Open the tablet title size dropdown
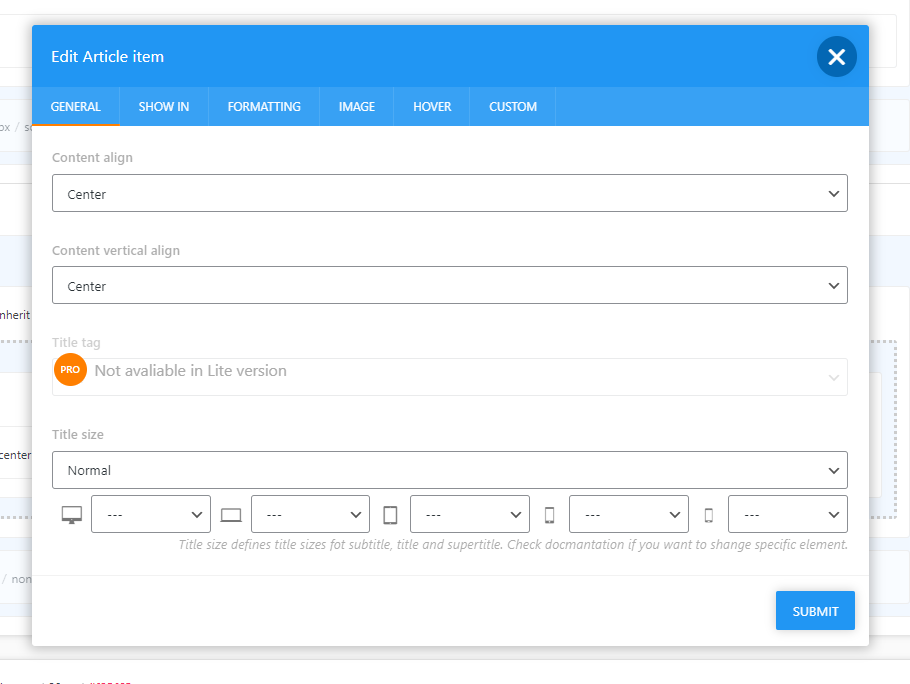 tap(470, 514)
